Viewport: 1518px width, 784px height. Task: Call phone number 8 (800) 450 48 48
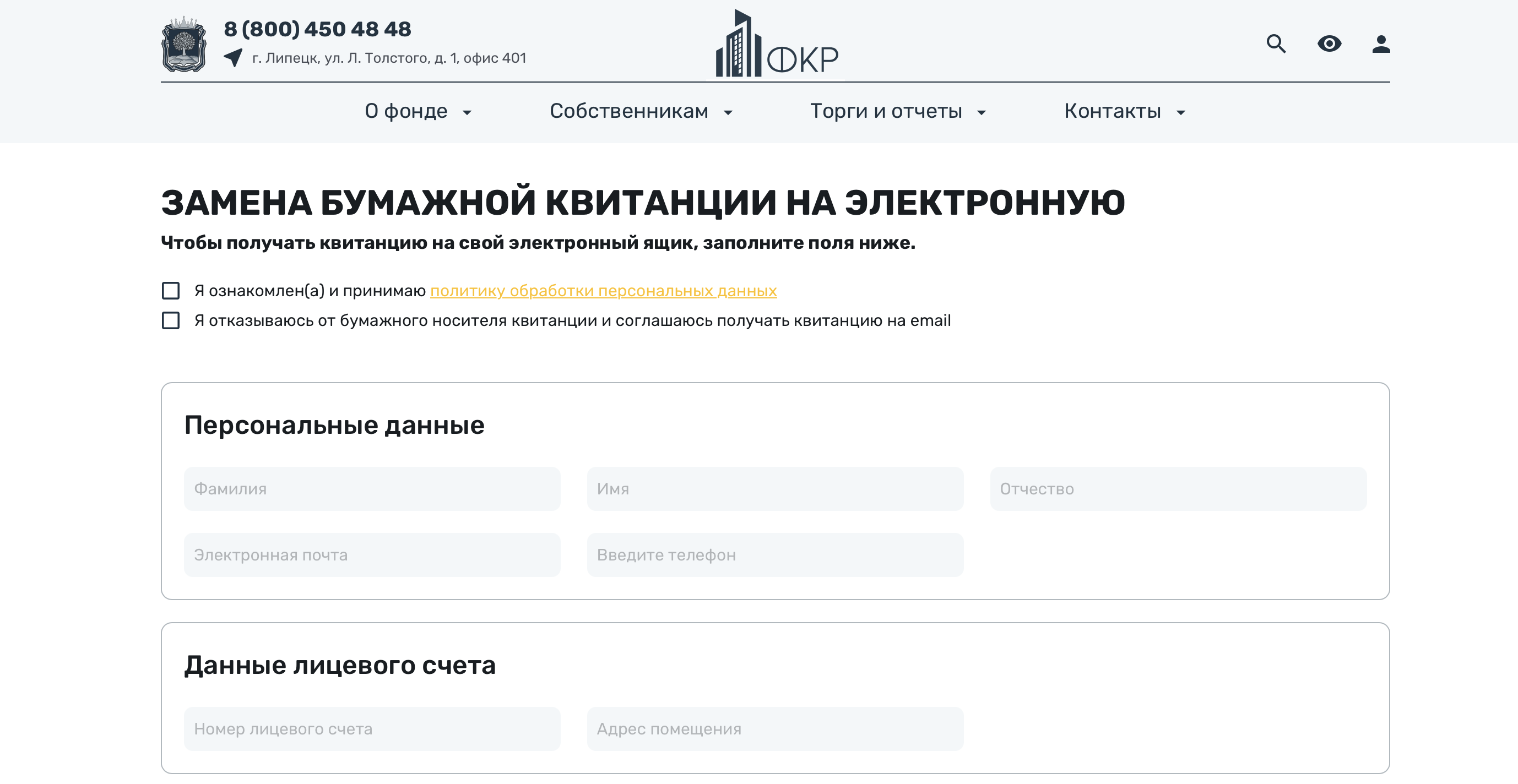(x=317, y=29)
